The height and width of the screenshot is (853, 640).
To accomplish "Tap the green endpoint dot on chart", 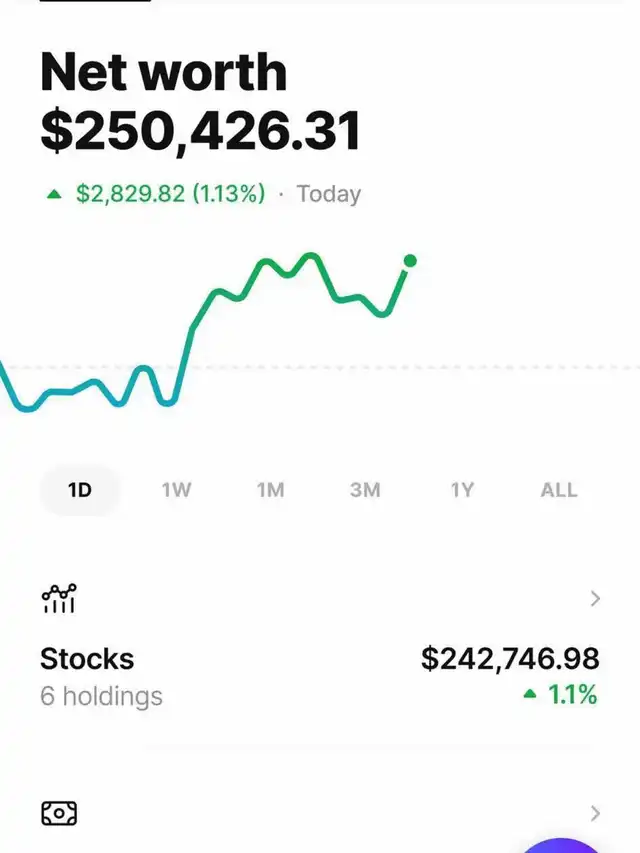I will coord(409,261).
